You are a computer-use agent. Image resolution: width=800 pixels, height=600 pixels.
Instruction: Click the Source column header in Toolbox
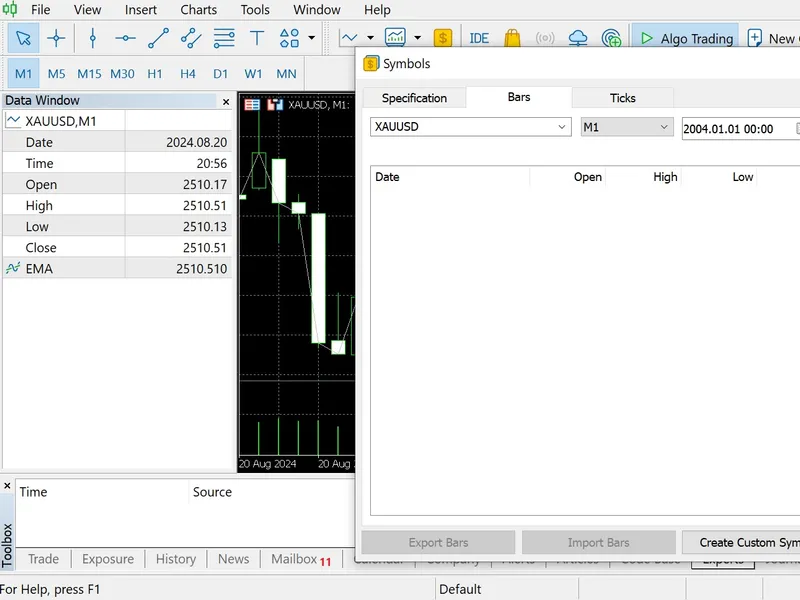(212, 492)
